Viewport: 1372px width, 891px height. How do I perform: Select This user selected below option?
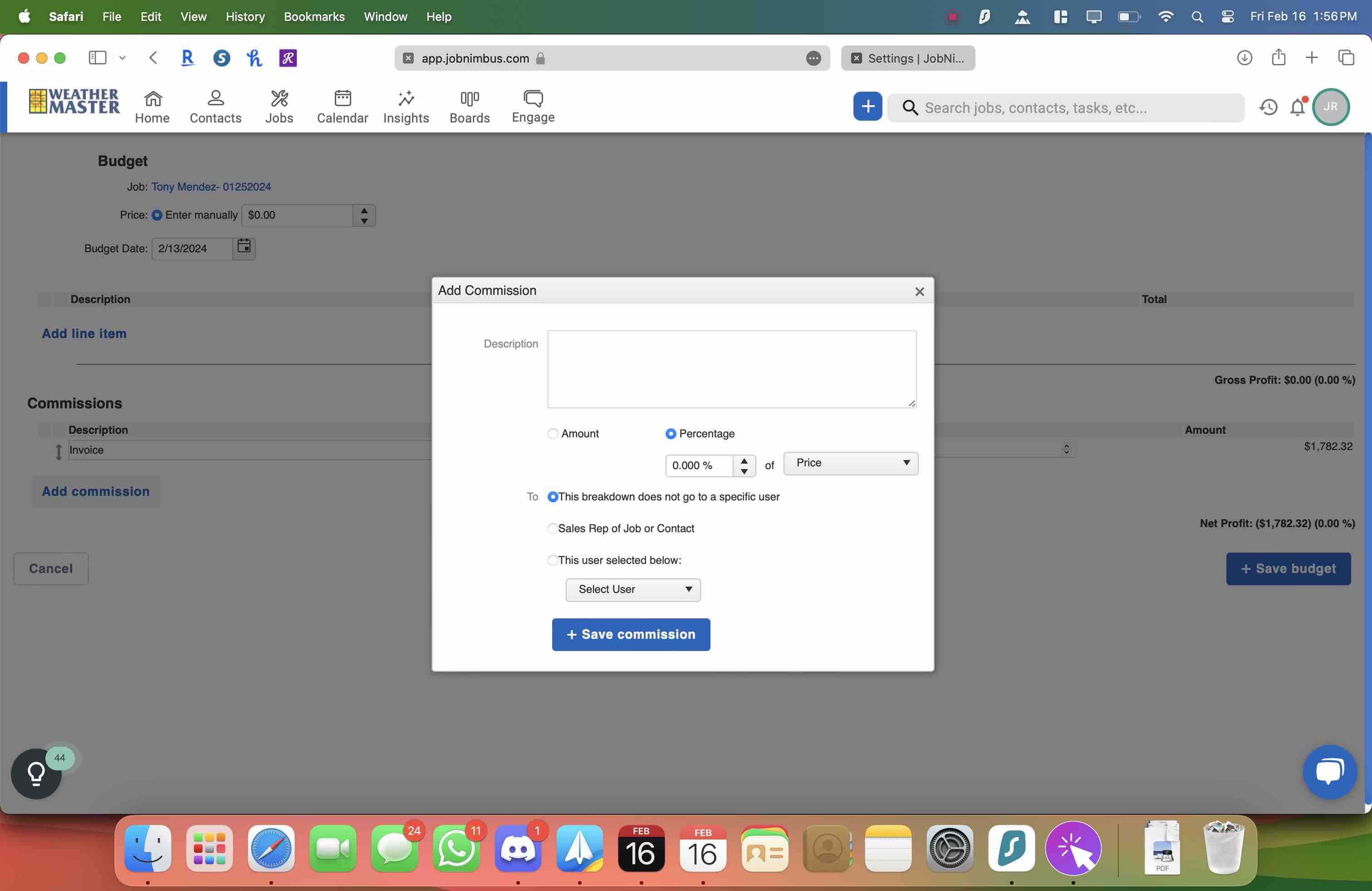point(553,560)
